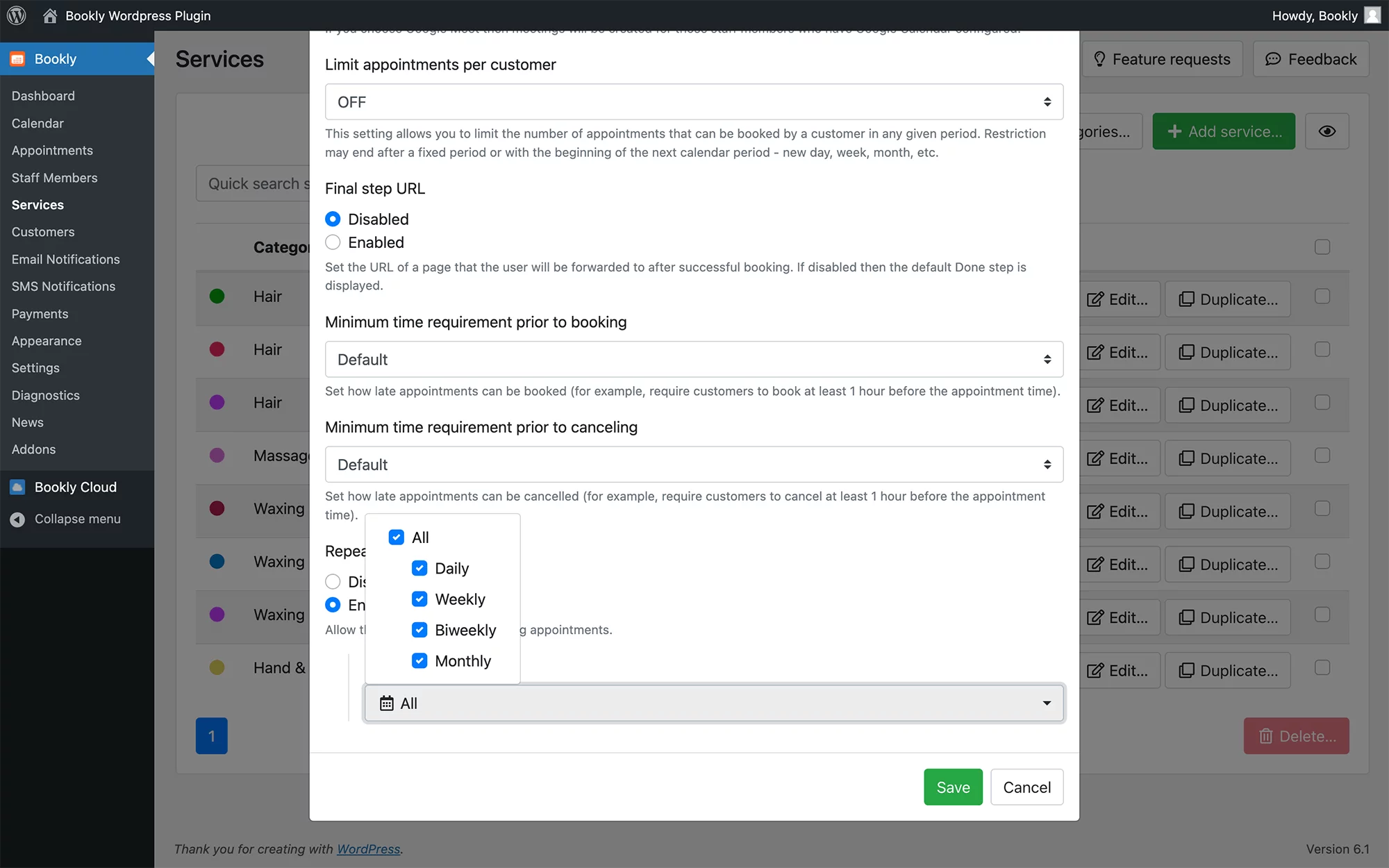The image size is (1389, 868).
Task: Uncheck the Daily checkbox
Action: [x=419, y=568]
